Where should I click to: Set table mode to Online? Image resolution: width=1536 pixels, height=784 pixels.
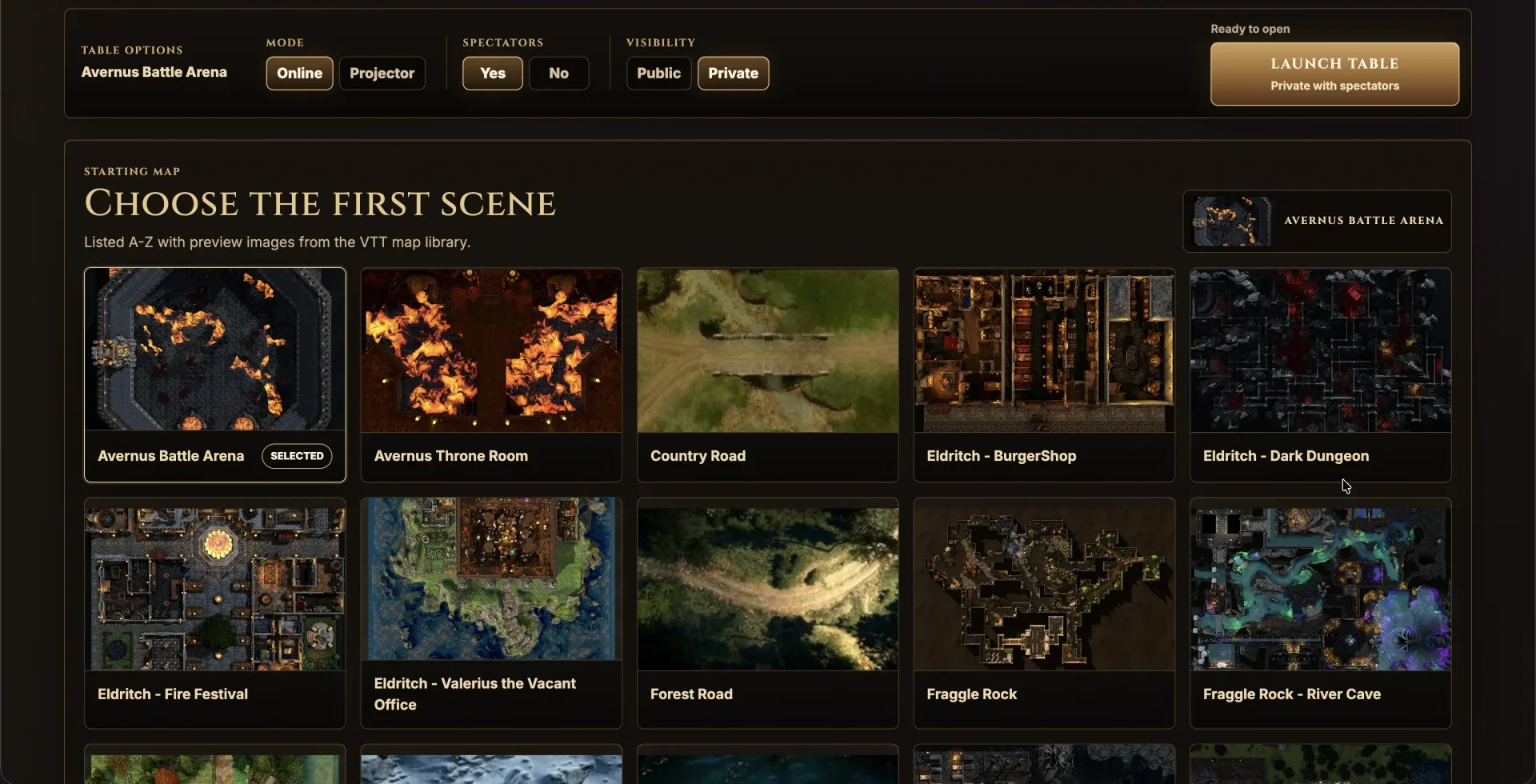299,74
